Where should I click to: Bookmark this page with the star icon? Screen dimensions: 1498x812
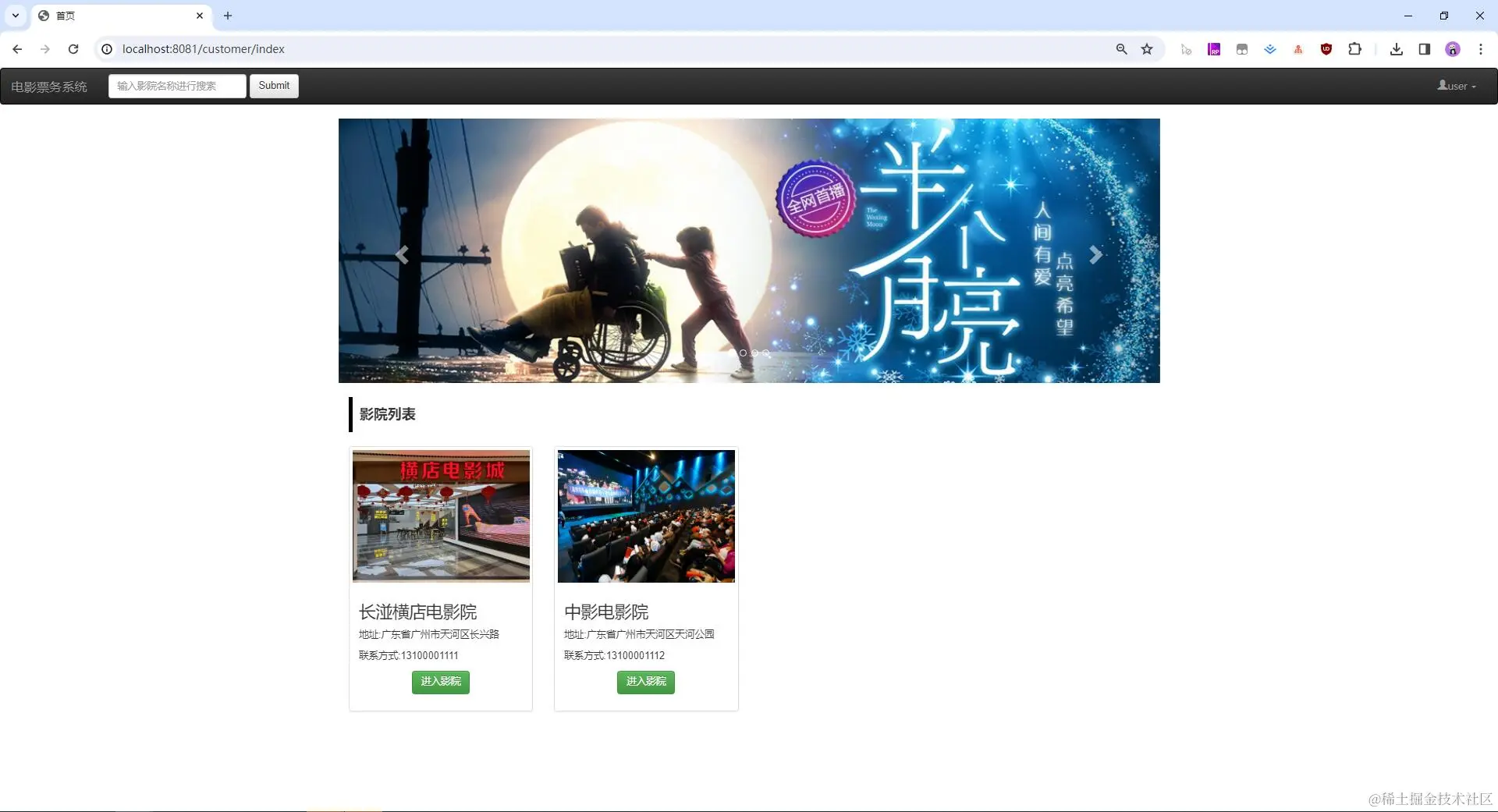click(1147, 49)
